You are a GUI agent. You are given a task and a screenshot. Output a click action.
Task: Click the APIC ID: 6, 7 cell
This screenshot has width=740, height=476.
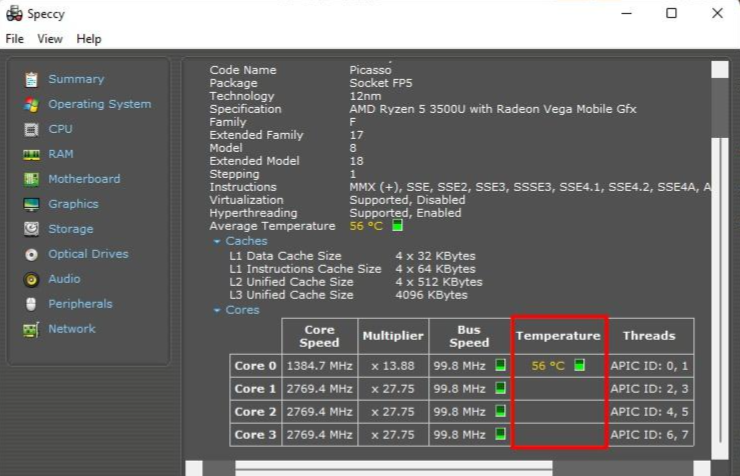tap(649, 434)
